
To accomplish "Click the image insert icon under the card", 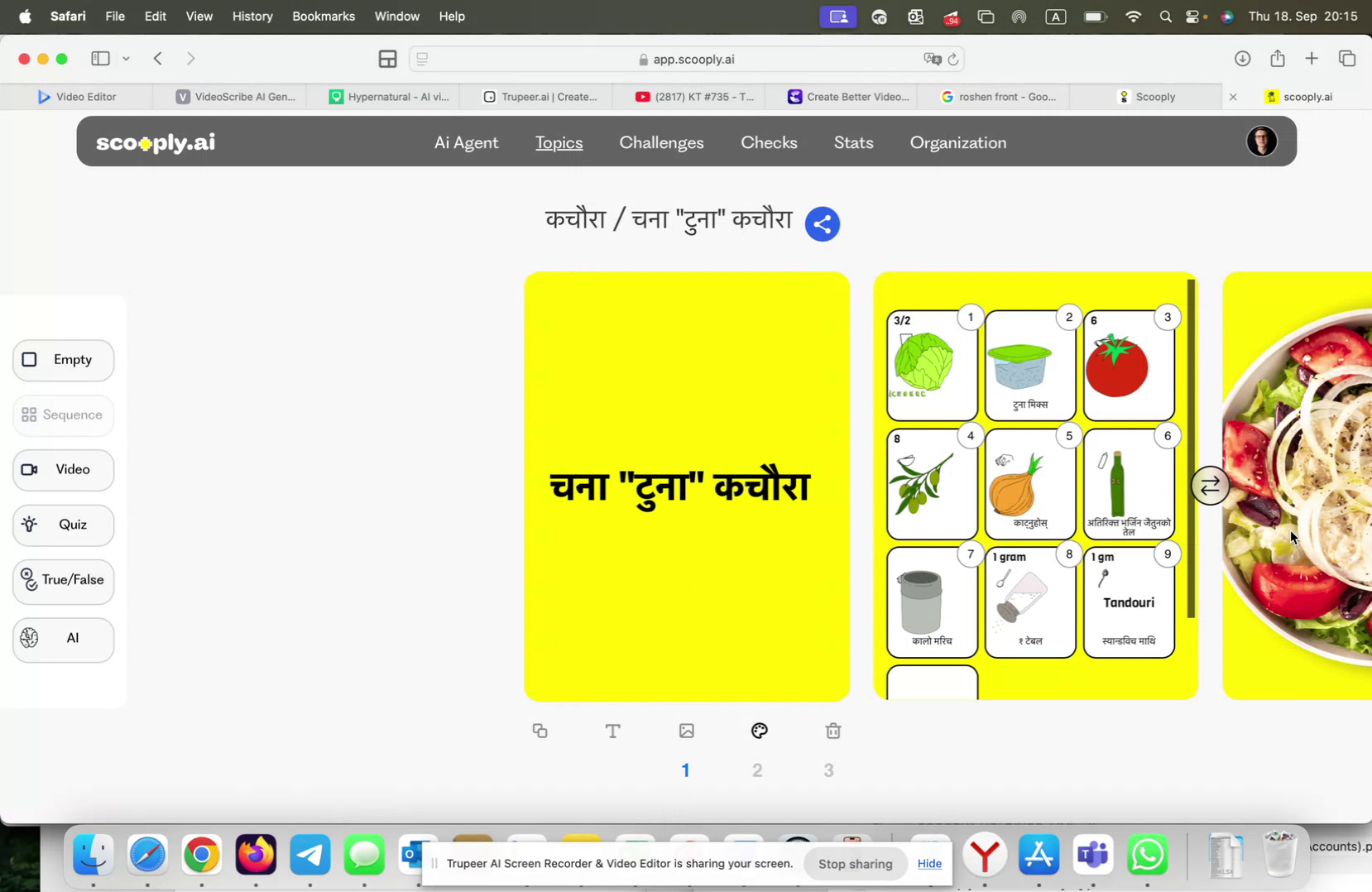I will [685, 731].
